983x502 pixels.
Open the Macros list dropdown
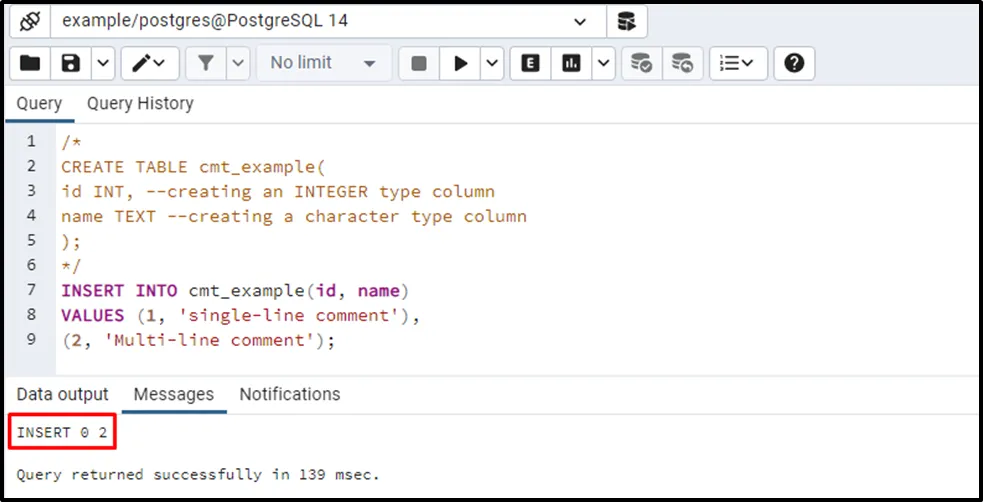pyautogui.click(x=738, y=63)
